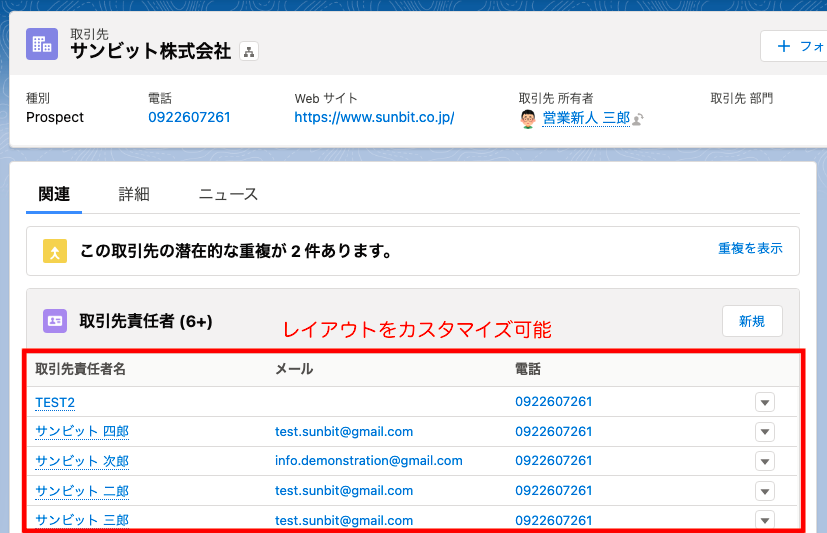Open the account phone number 0922607261
The image size is (827, 533).
click(189, 117)
